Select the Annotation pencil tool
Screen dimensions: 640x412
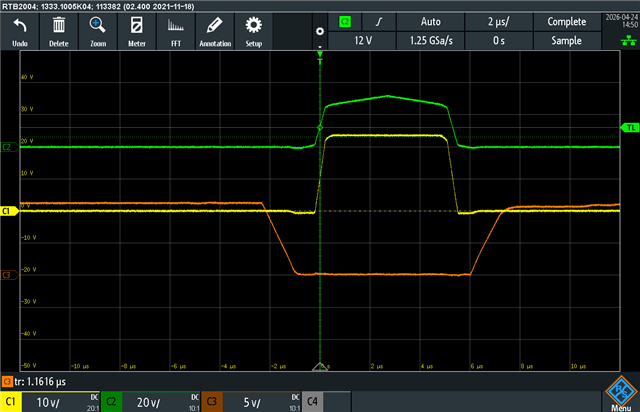point(215,32)
